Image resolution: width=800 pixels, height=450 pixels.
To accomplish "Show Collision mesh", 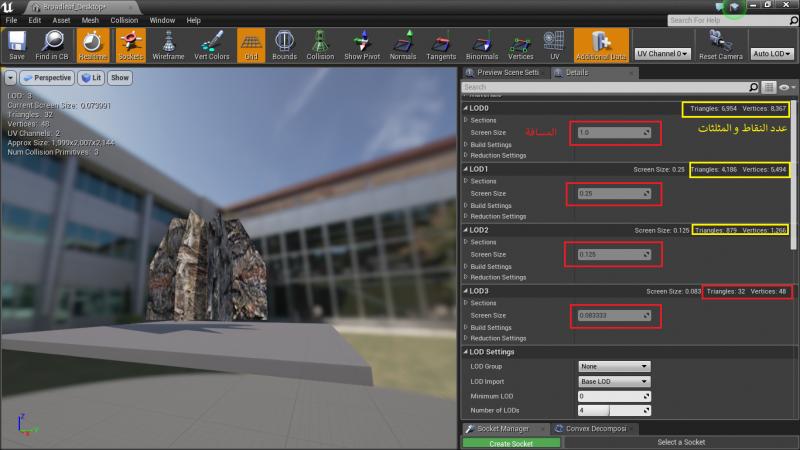I will pyautogui.click(x=320, y=45).
